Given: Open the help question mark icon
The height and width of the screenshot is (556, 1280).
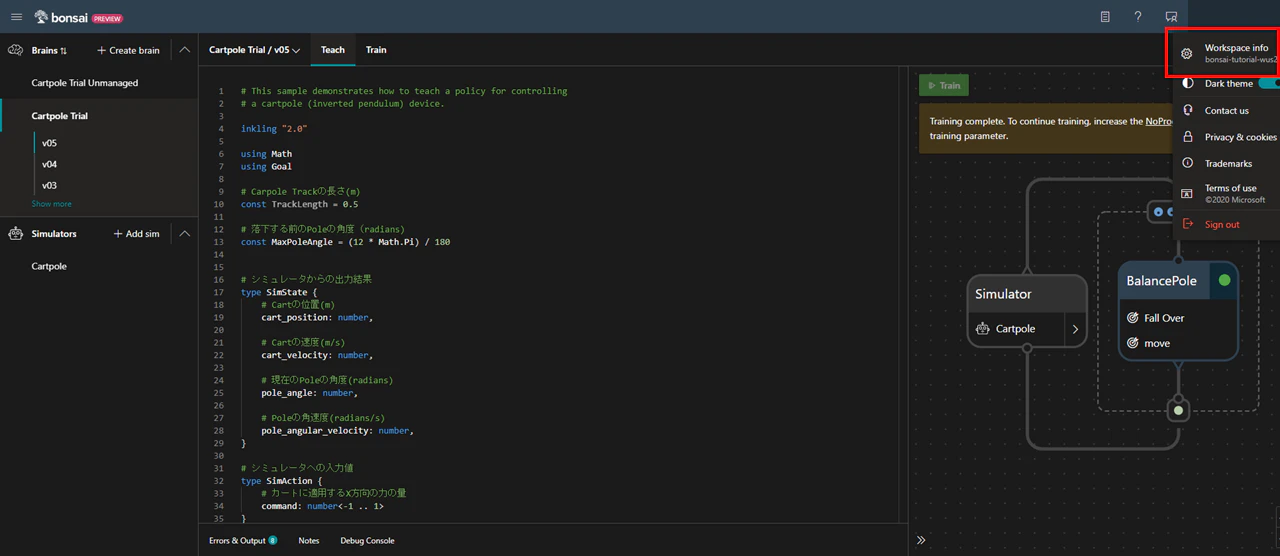Looking at the screenshot, I should click(x=1138, y=17).
